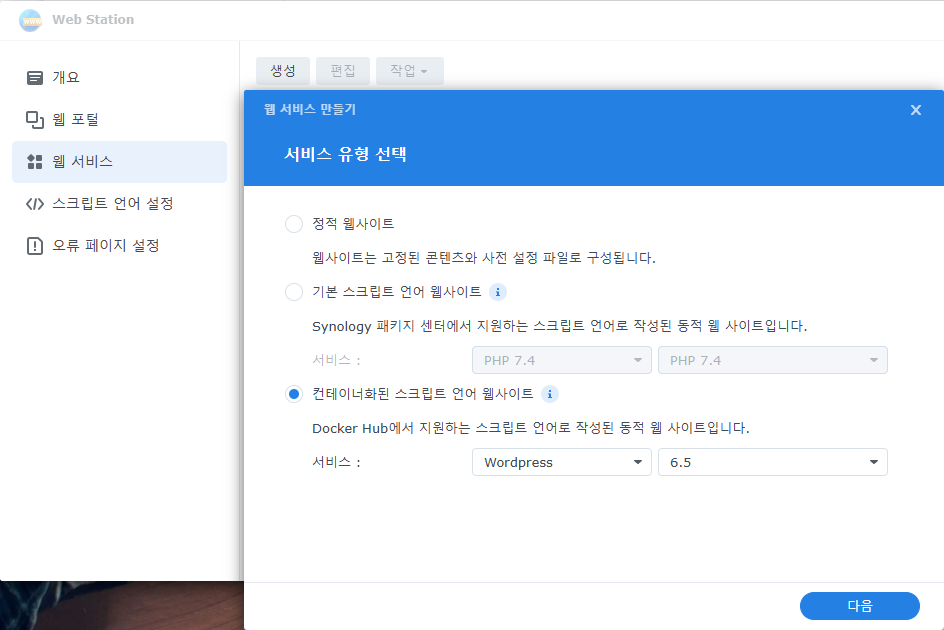944x630 pixels.
Task: Click the 컨테이너화된 스크립트 언어 웹사이트 label
Action: 423,394
